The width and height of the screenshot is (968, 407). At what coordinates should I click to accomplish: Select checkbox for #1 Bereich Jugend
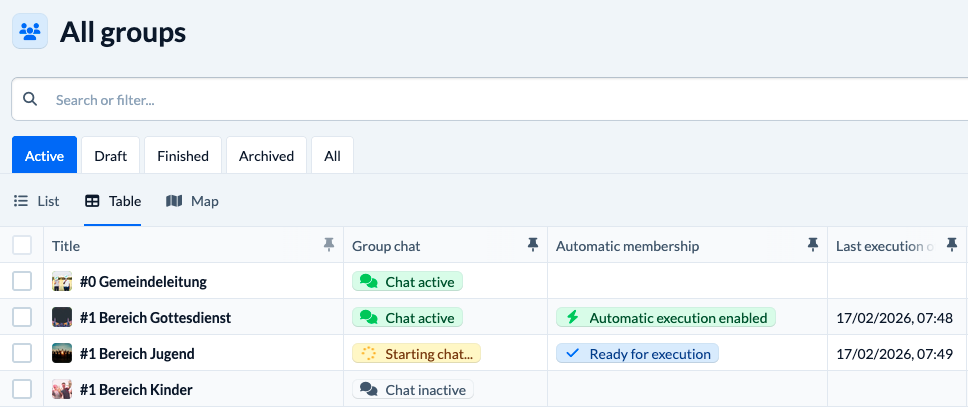coord(22,354)
